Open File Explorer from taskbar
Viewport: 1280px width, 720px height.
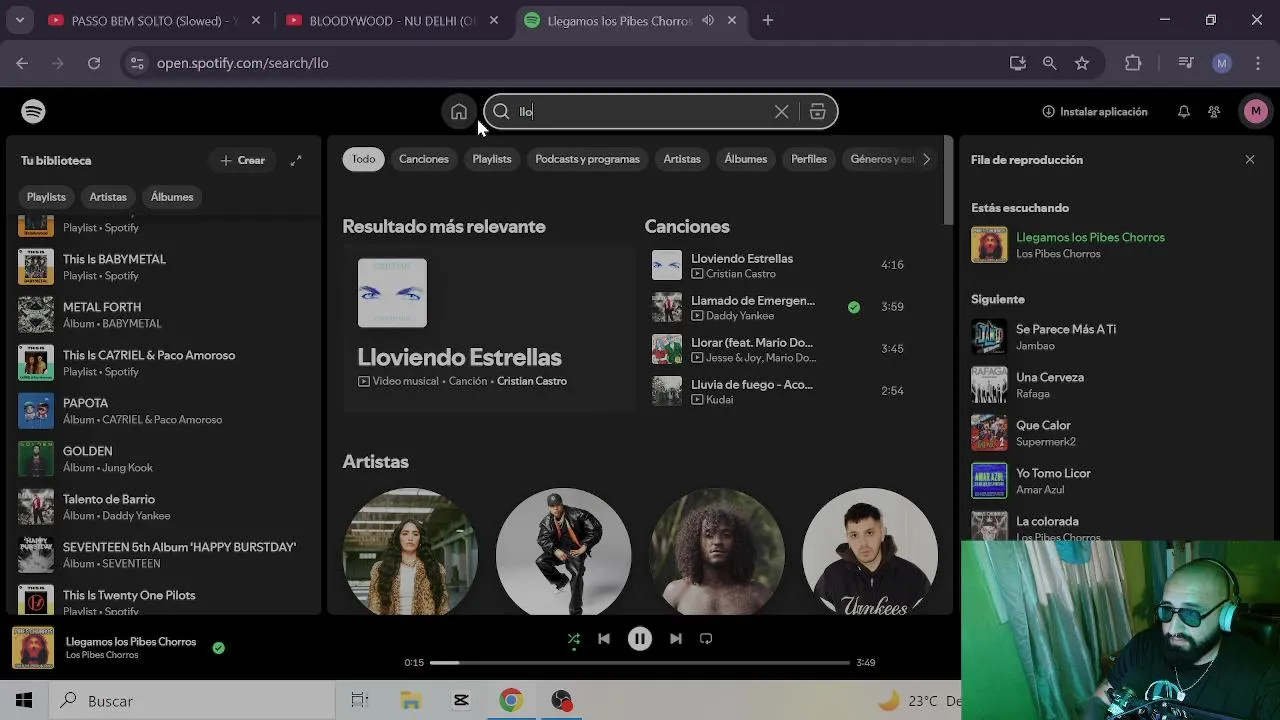coord(411,701)
